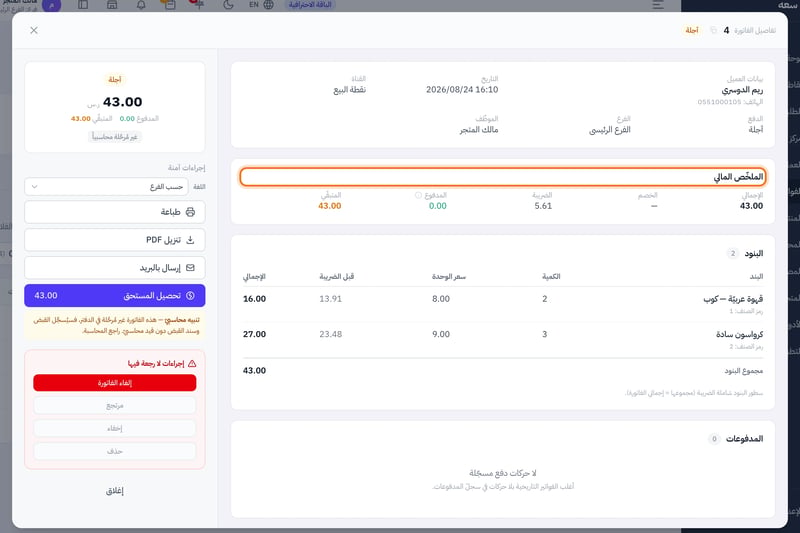Click the user avatar in the top bar
Screen dimensions: 800x533
point(52,5)
